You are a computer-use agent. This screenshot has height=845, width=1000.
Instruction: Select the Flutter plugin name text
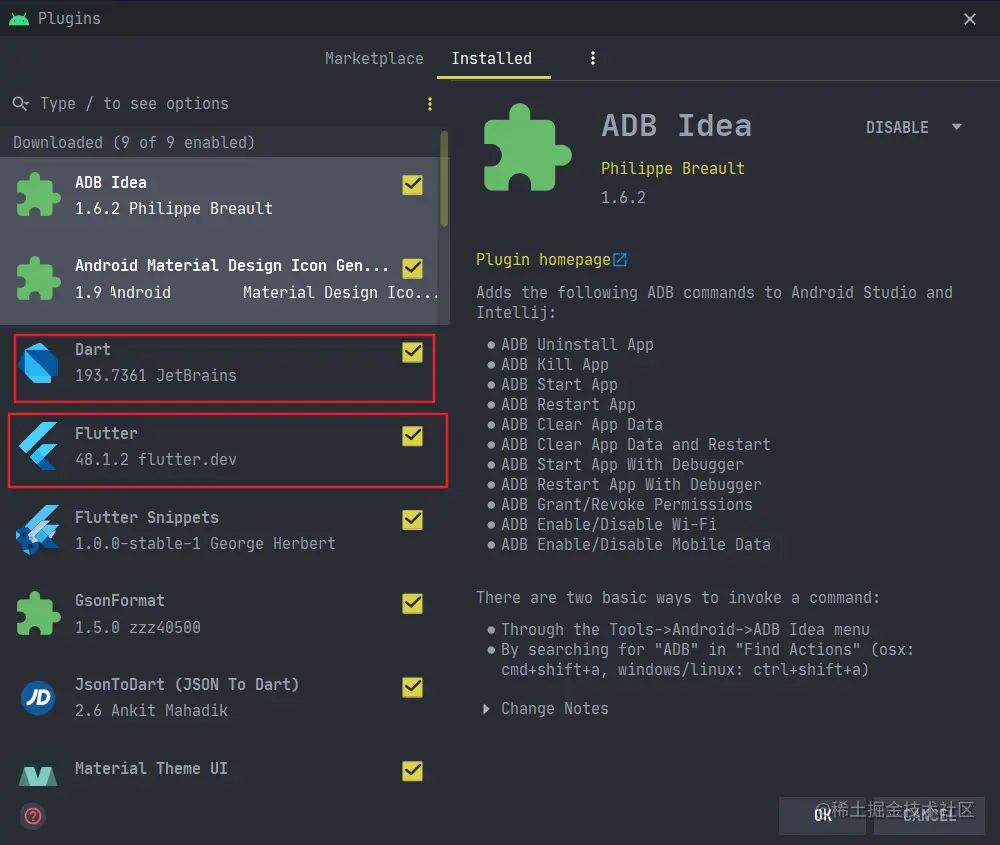tap(106, 434)
